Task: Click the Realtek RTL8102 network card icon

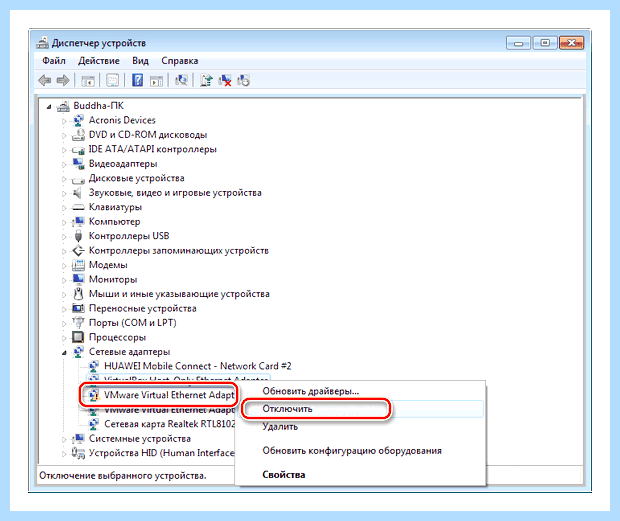Action: [x=94, y=424]
